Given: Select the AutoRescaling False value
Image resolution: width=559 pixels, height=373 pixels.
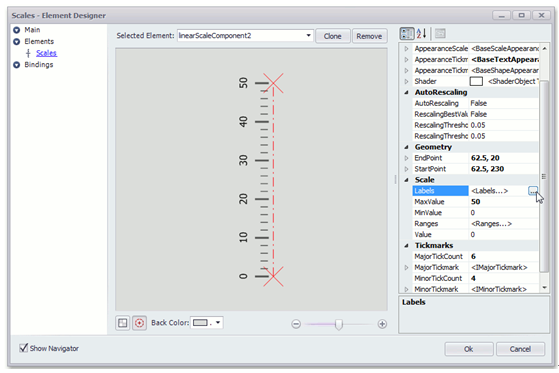Looking at the screenshot, I should pyautogui.click(x=478, y=103).
